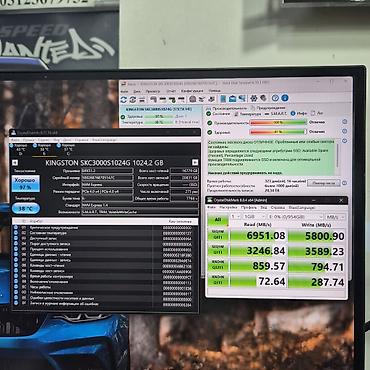Click the question mark help icon in Hard Disk Sentinel
The width and height of the screenshot is (370, 370).
click(275, 98)
